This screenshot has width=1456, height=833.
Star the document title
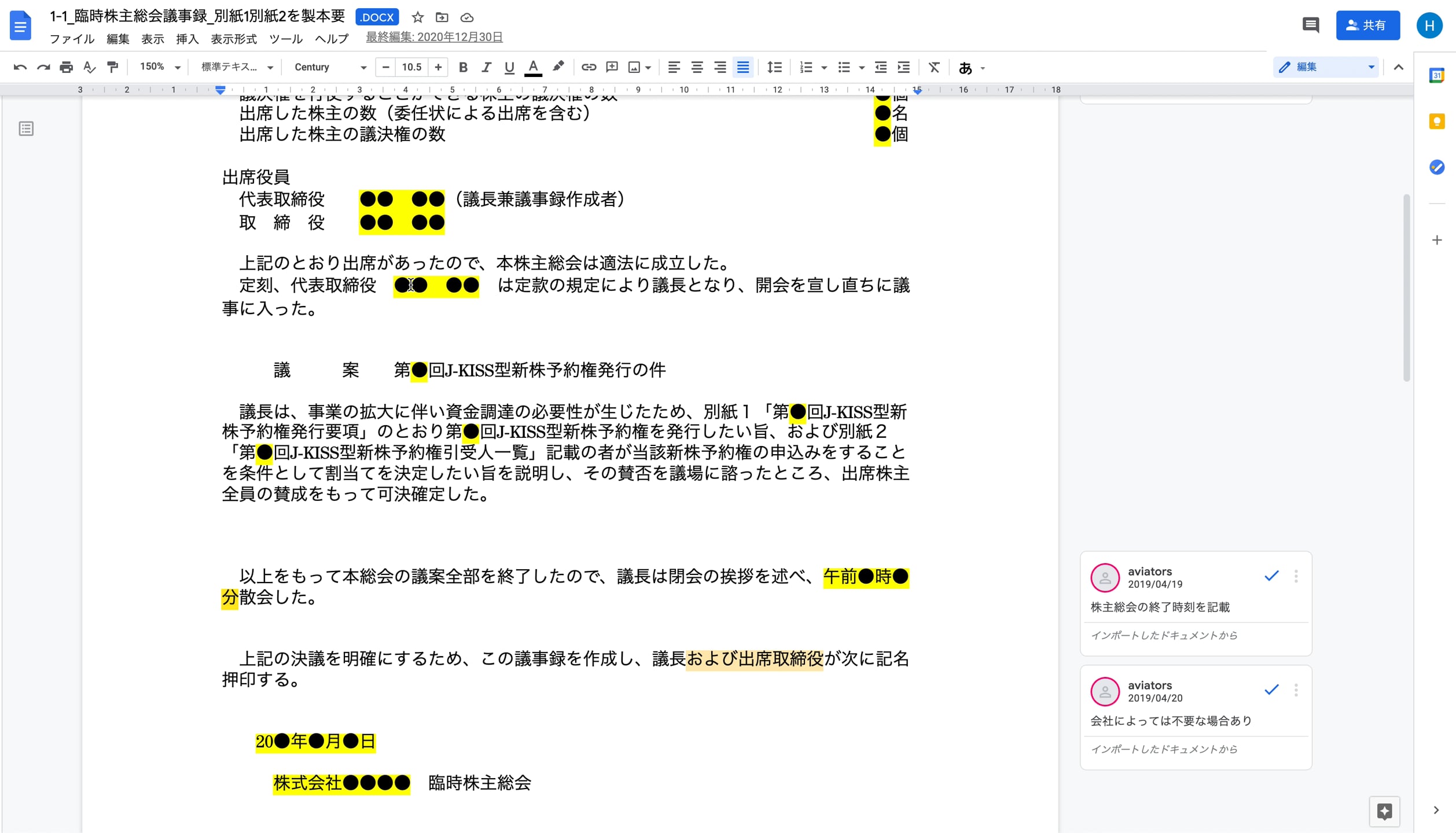tap(417, 17)
